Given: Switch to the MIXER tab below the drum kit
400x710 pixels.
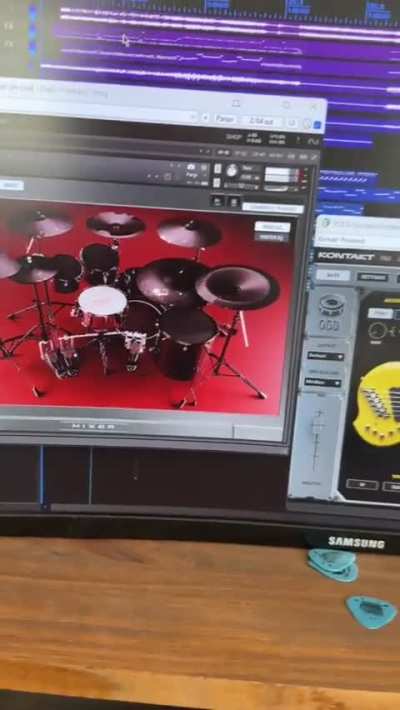Looking at the screenshot, I should coord(94,426).
